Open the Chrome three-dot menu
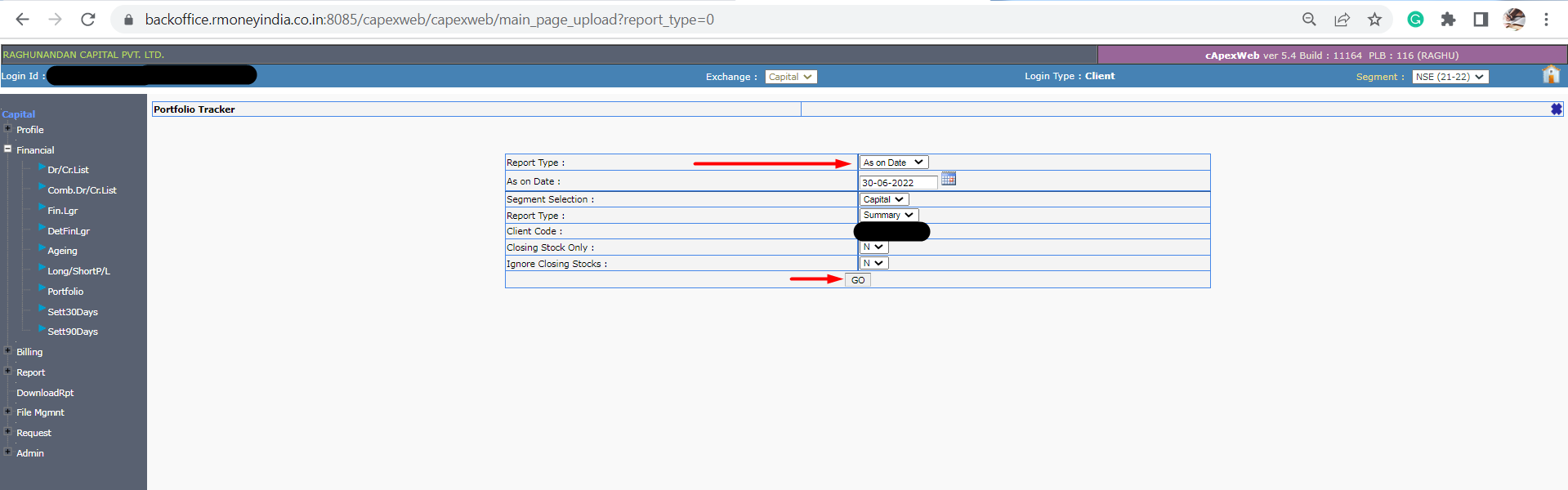The width and height of the screenshot is (1568, 490). 1546,19
